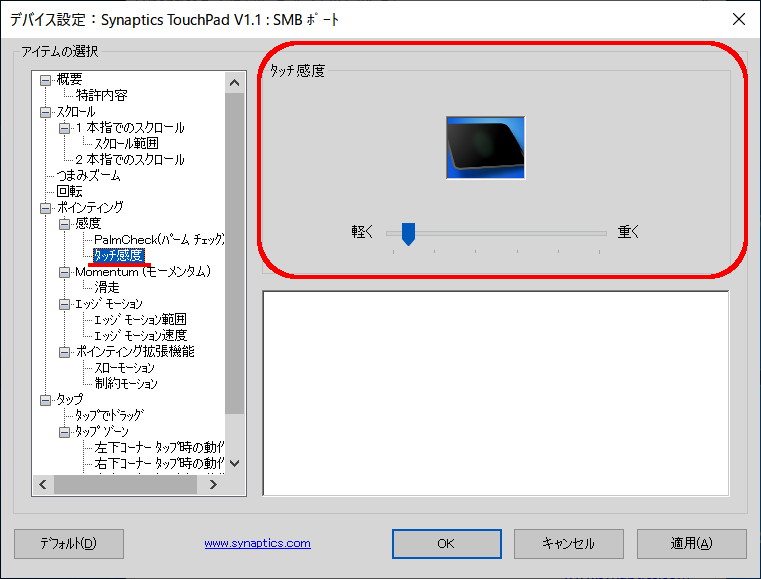
Task: Click the touch sensitivity slider thumb
Action: coord(409,234)
